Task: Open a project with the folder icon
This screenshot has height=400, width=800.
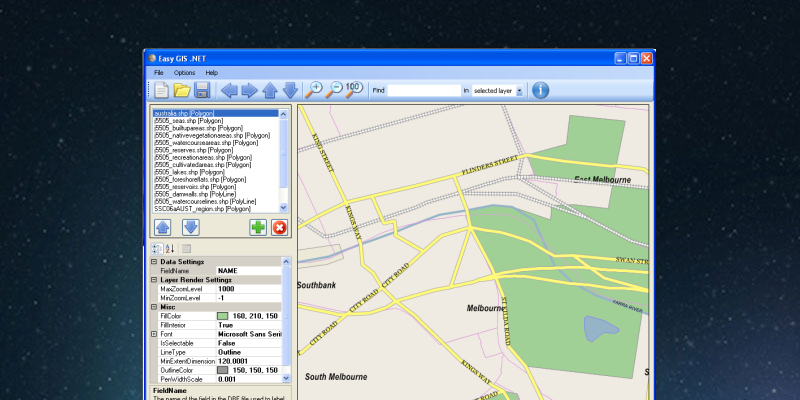Action: pos(182,90)
